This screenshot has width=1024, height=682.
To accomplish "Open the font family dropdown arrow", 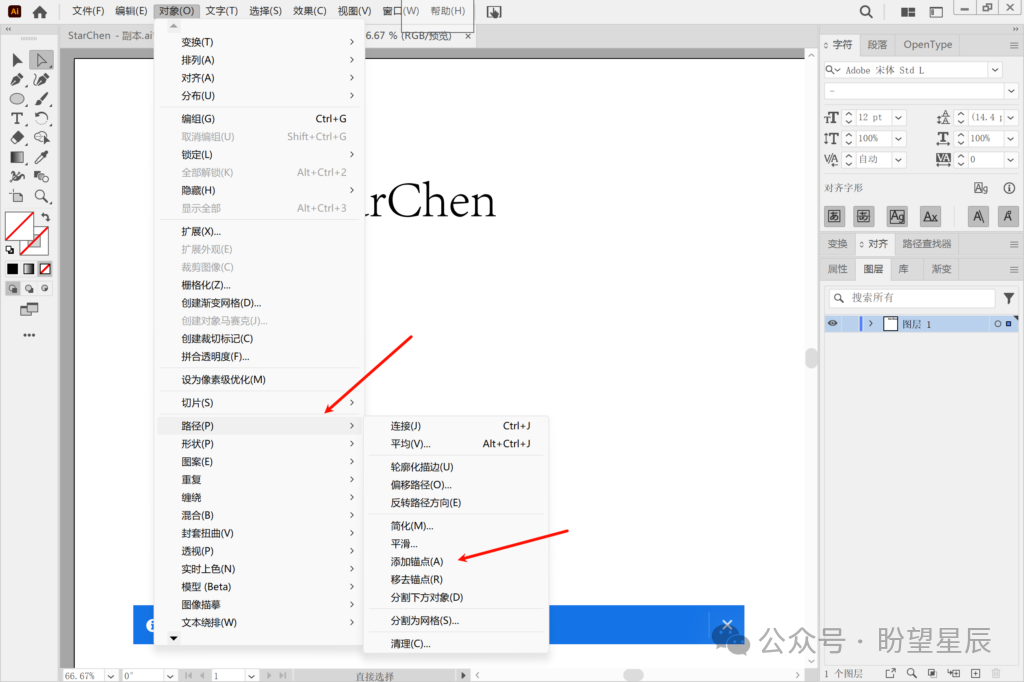I will [x=995, y=70].
